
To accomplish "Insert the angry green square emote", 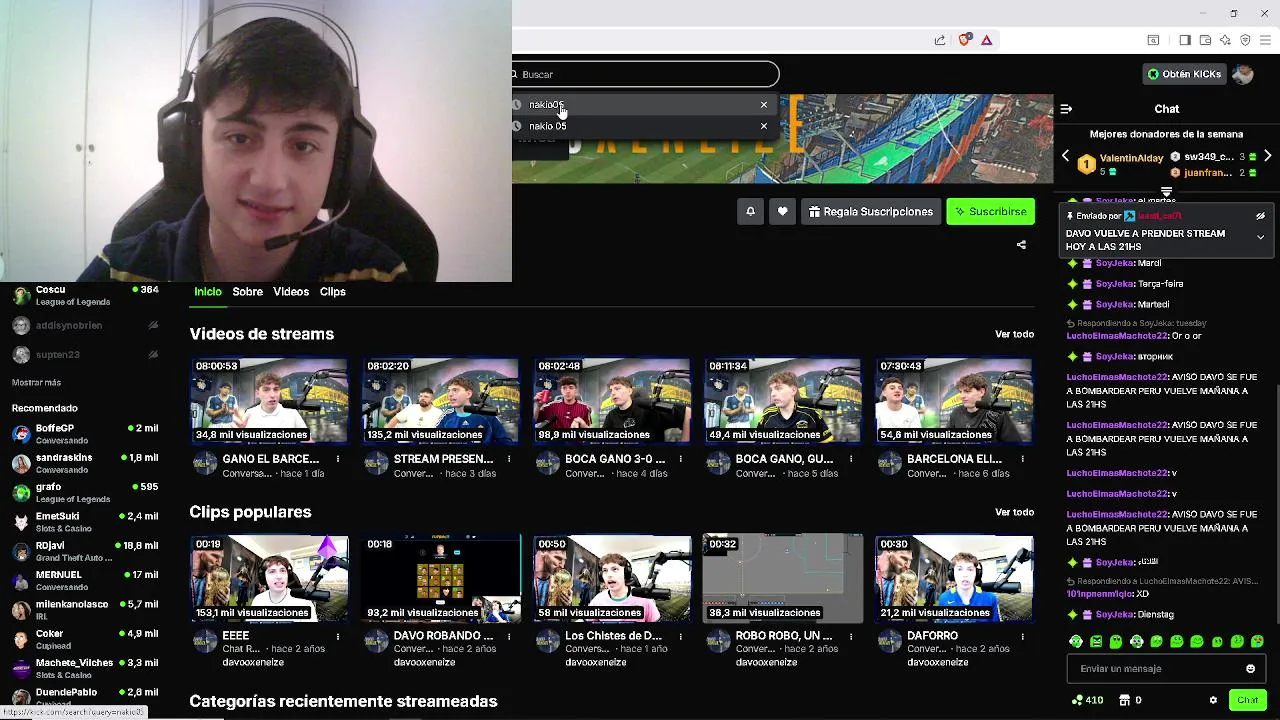I will (1096, 642).
